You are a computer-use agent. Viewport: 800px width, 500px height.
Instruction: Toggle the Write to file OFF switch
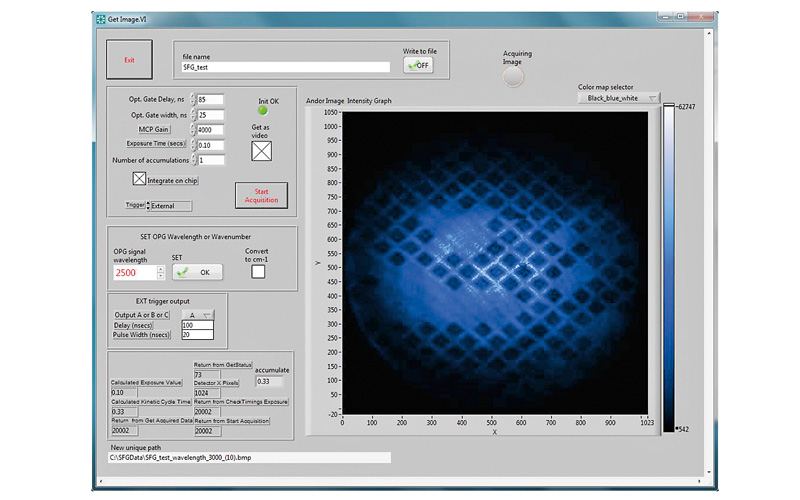pos(418,65)
